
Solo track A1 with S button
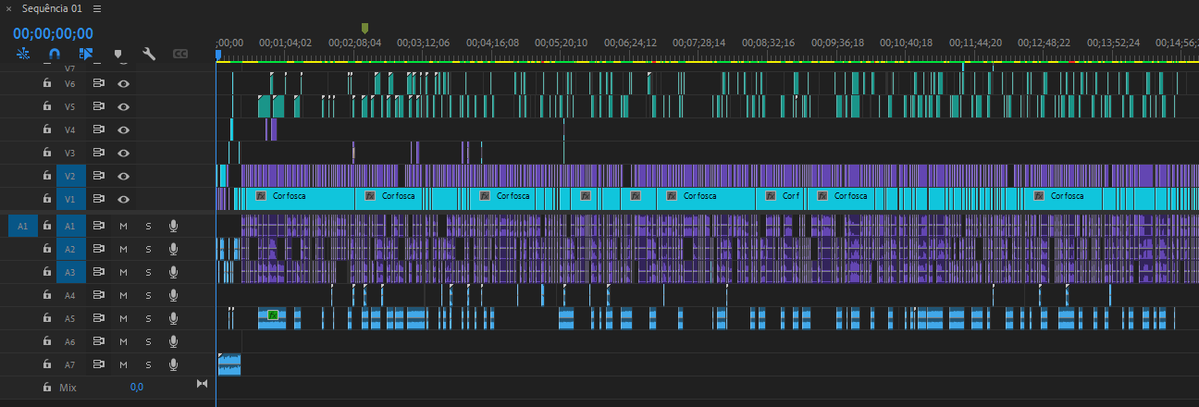point(148,226)
